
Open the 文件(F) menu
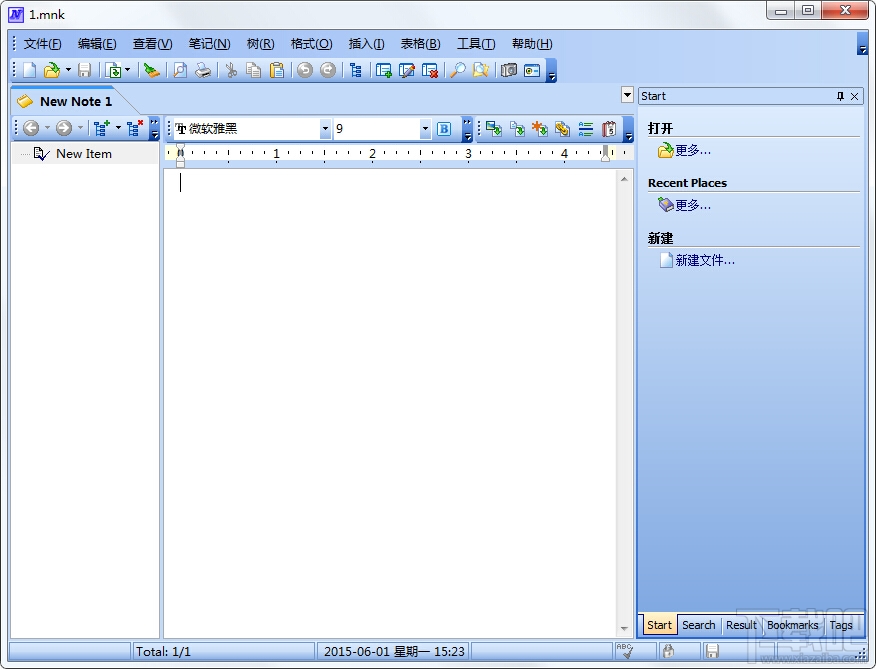[x=42, y=44]
